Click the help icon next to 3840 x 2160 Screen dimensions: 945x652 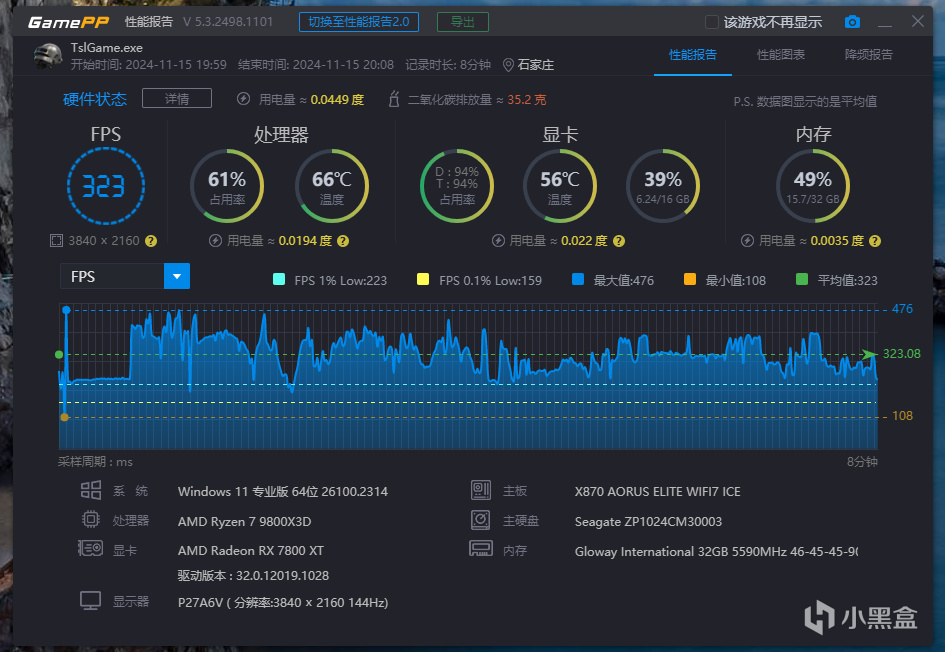tap(151, 241)
